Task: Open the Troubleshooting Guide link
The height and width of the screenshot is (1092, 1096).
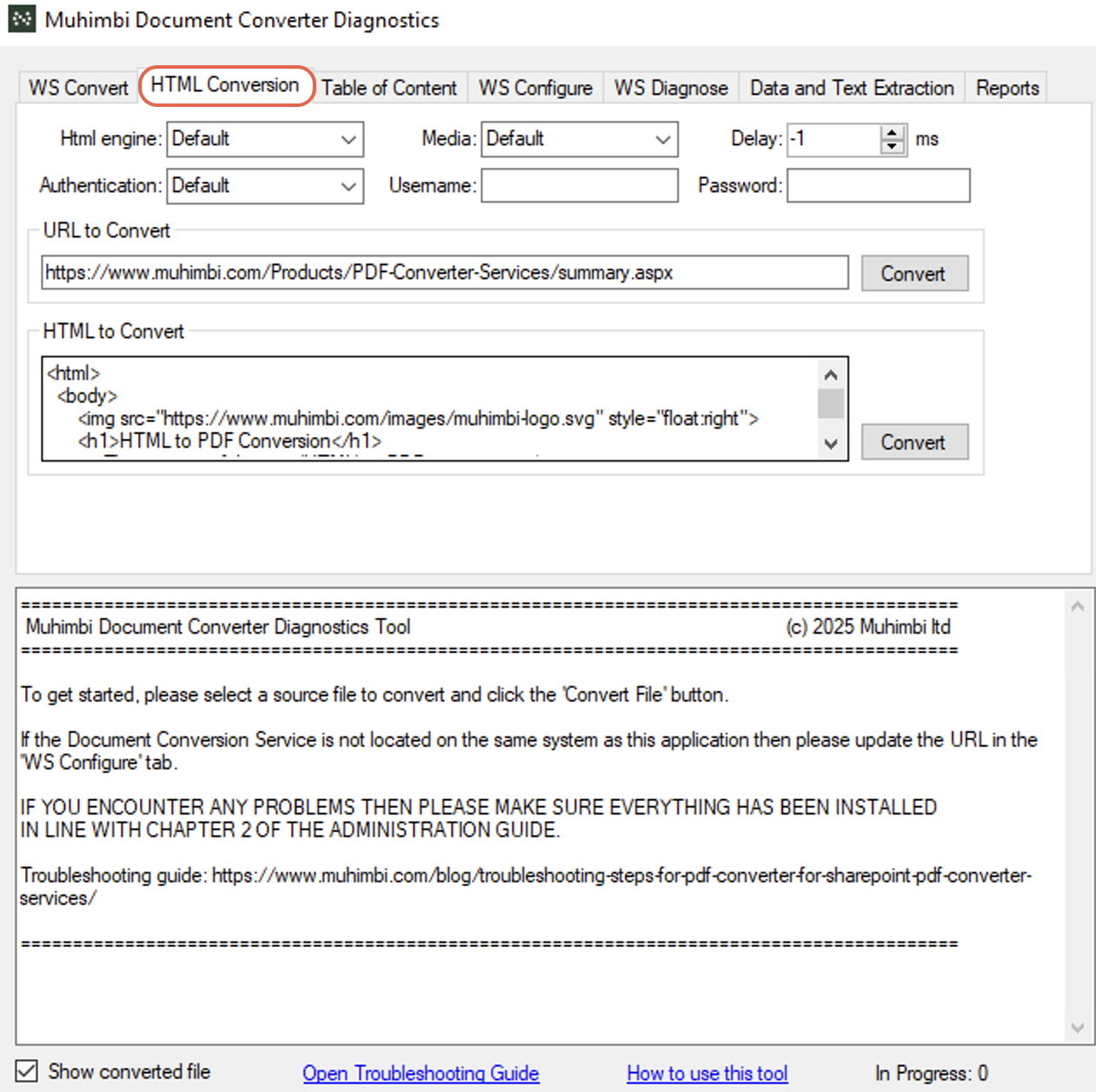Action: point(420,1073)
